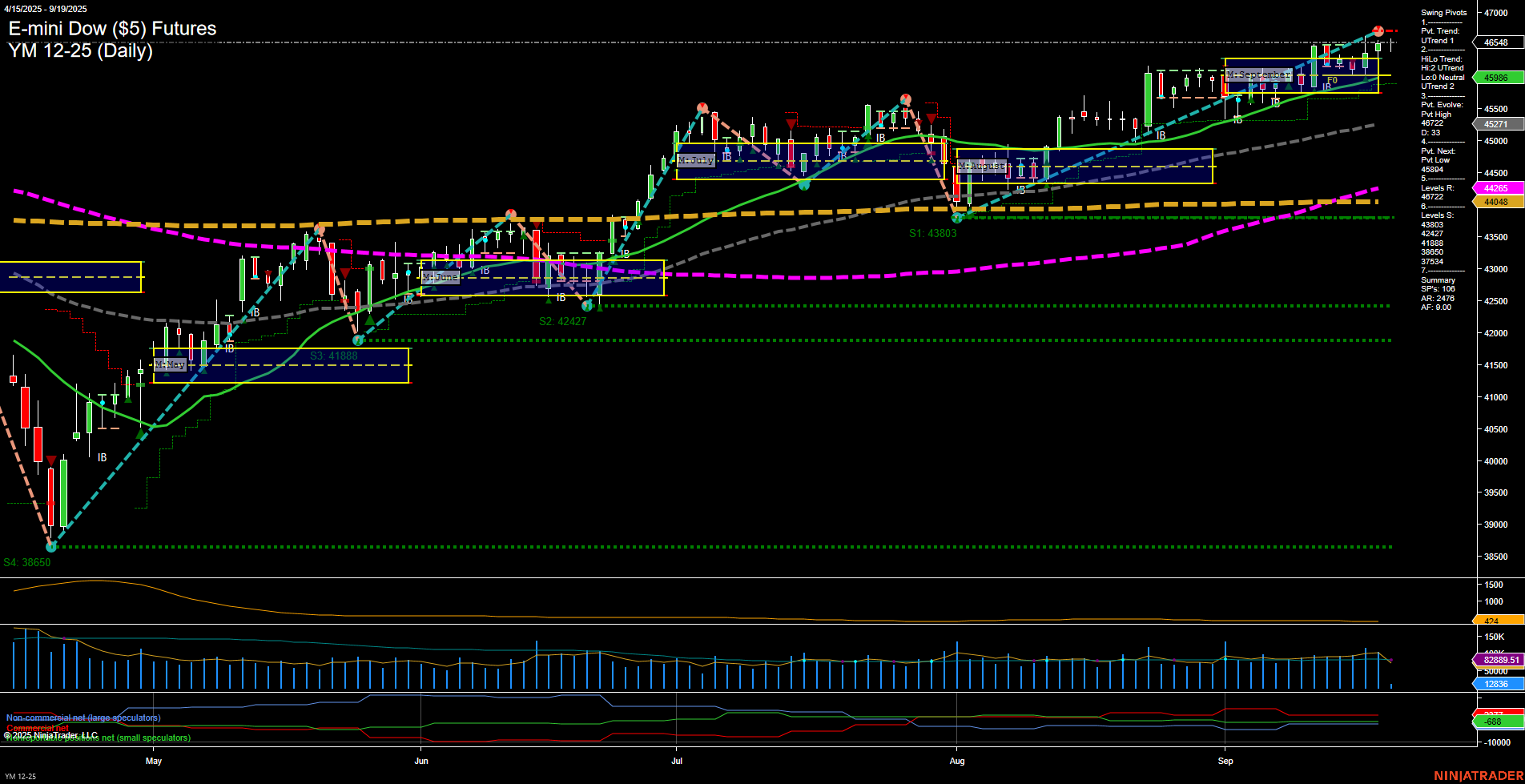Click the gray 45271 price marker
Screen dimensions: 1525x784
[x=1497, y=124]
